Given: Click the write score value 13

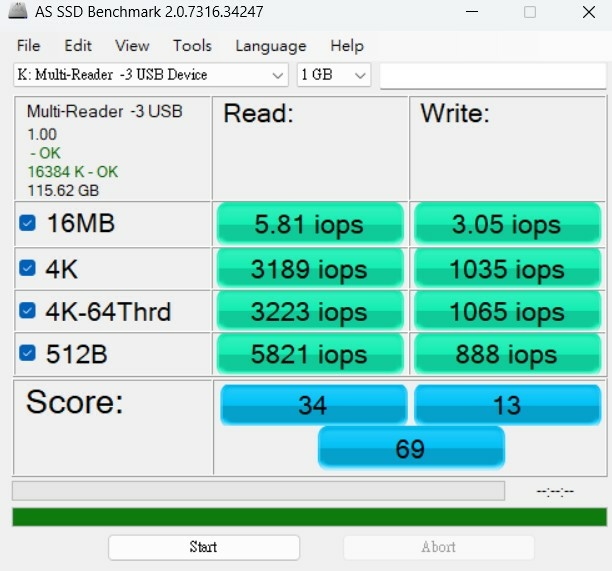Looking at the screenshot, I should point(507,404).
